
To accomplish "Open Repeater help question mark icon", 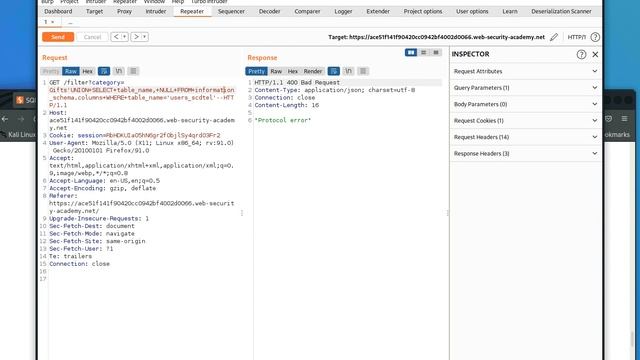I will (595, 37).
